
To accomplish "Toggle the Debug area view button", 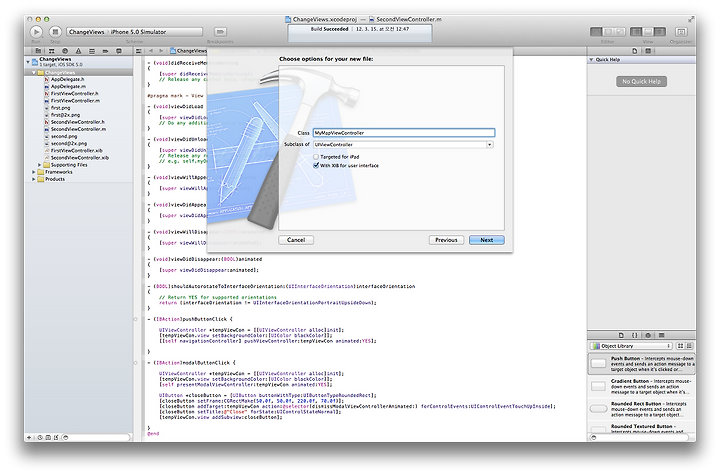I will coord(648,32).
